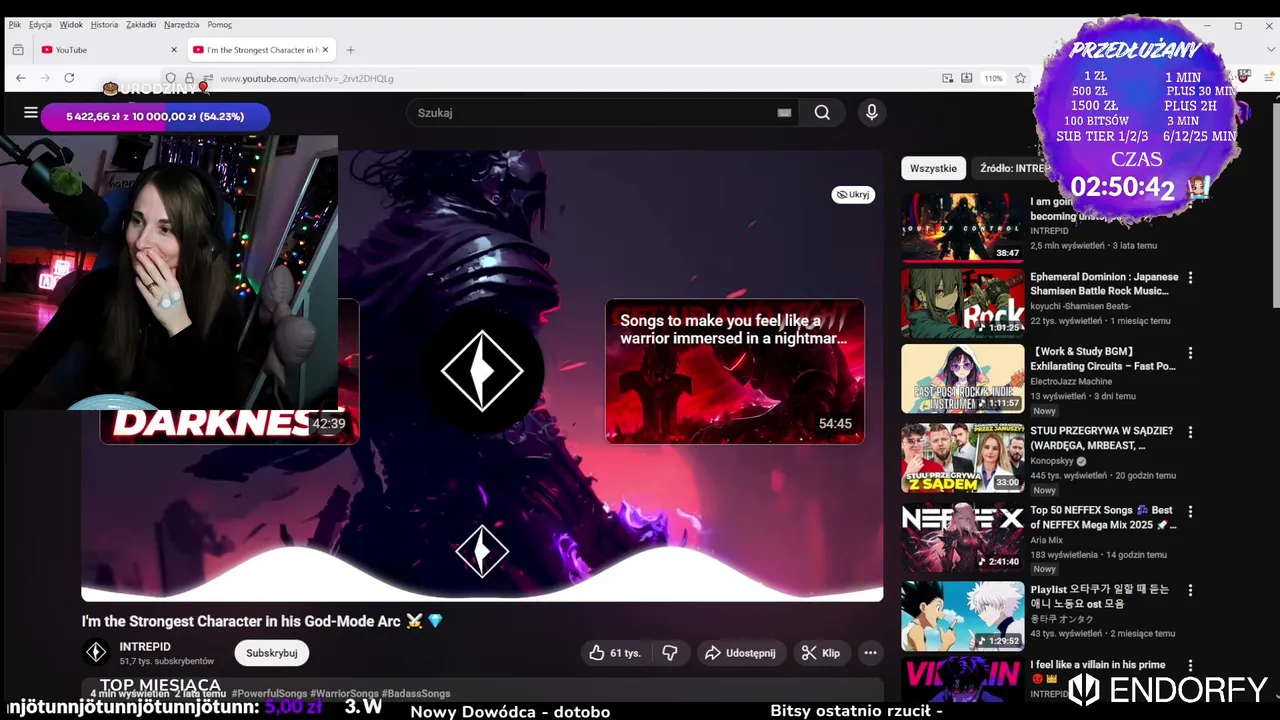Click the uBlock extension icon with badge
This screenshot has width=1280, height=720.
click(1244, 76)
